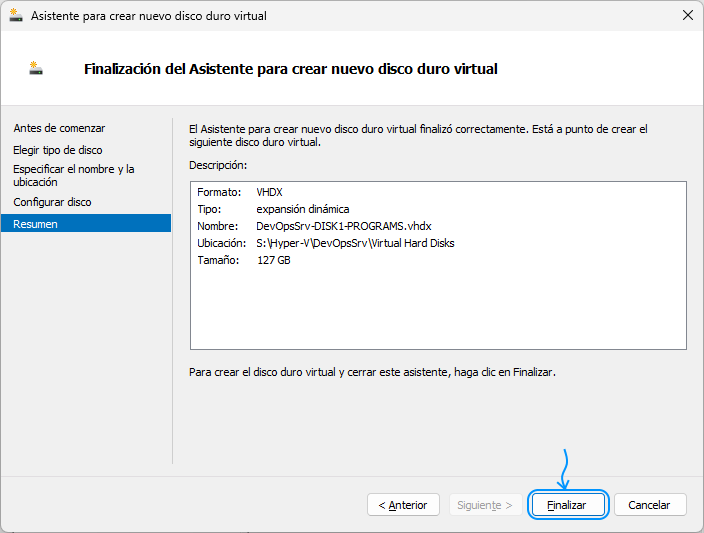Cancel the wizard with Cancelar
This screenshot has height=533, width=704.
650,505
